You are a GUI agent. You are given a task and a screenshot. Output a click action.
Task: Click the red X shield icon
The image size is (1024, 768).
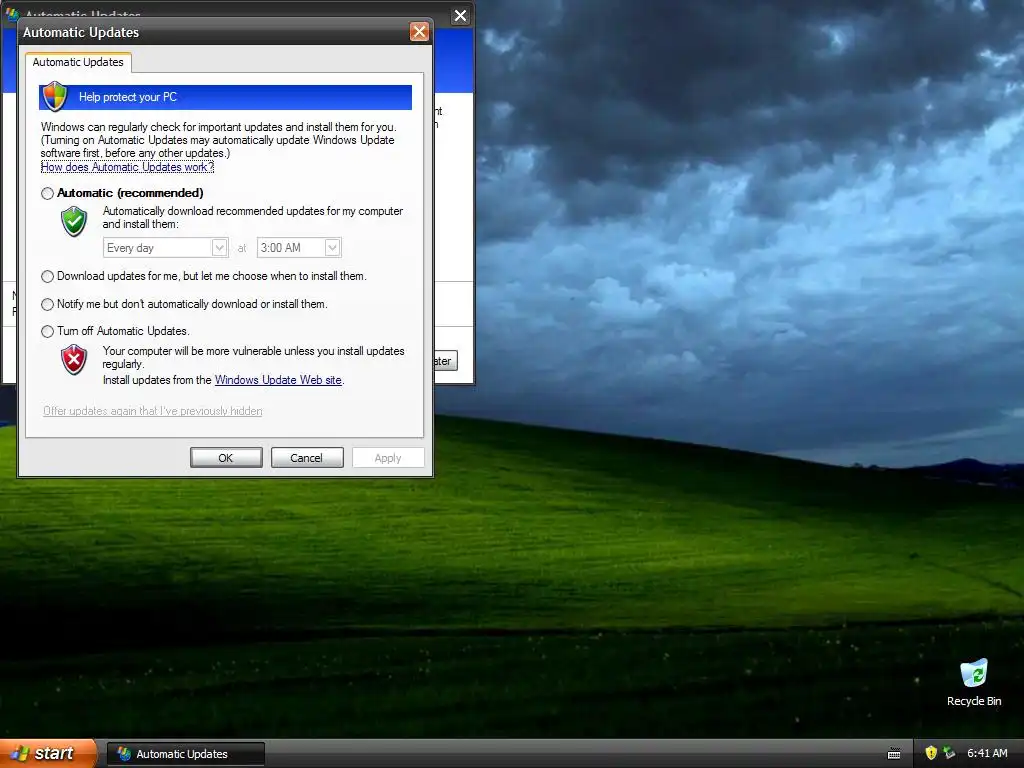tap(74, 359)
